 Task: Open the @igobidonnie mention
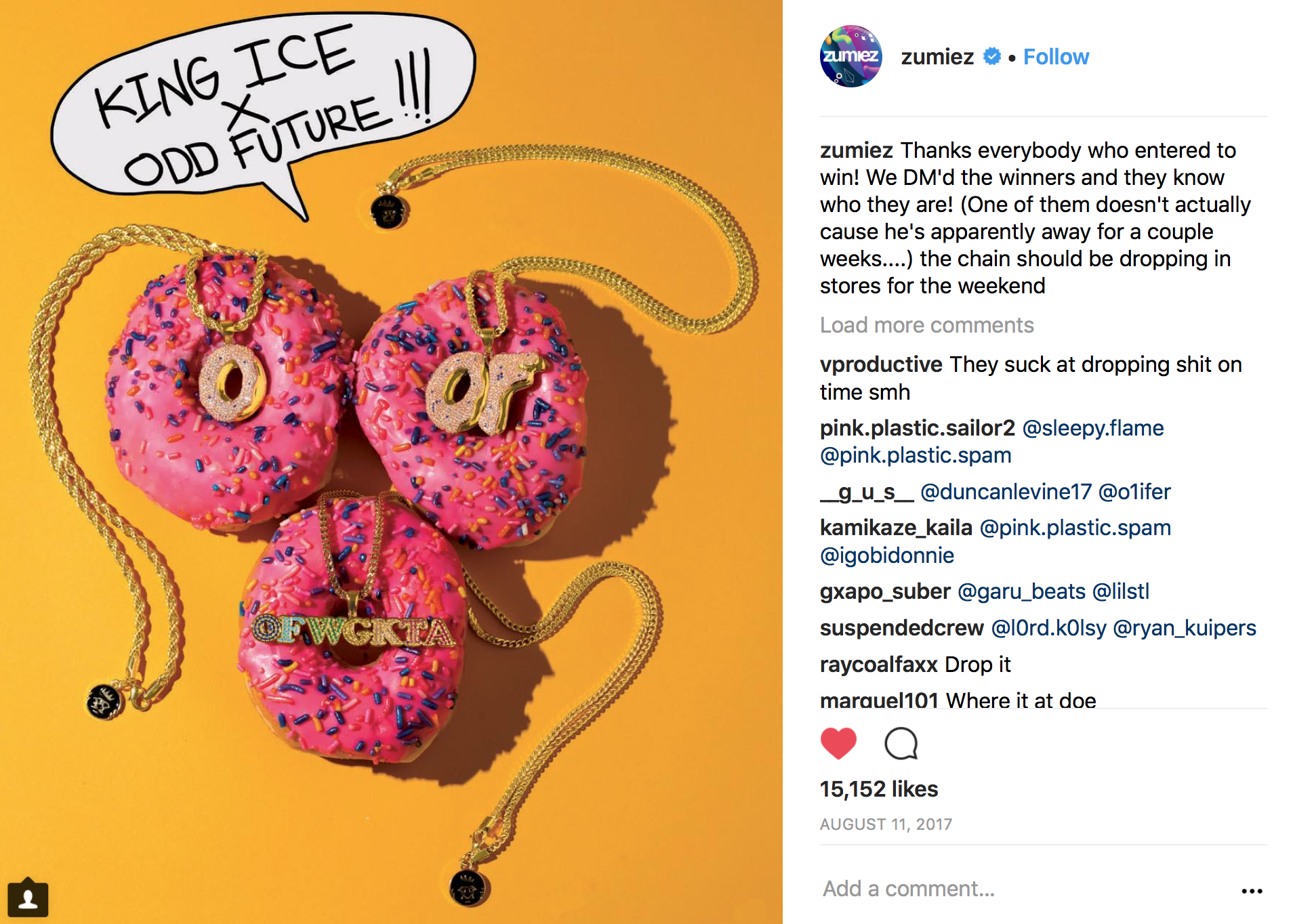(x=887, y=555)
